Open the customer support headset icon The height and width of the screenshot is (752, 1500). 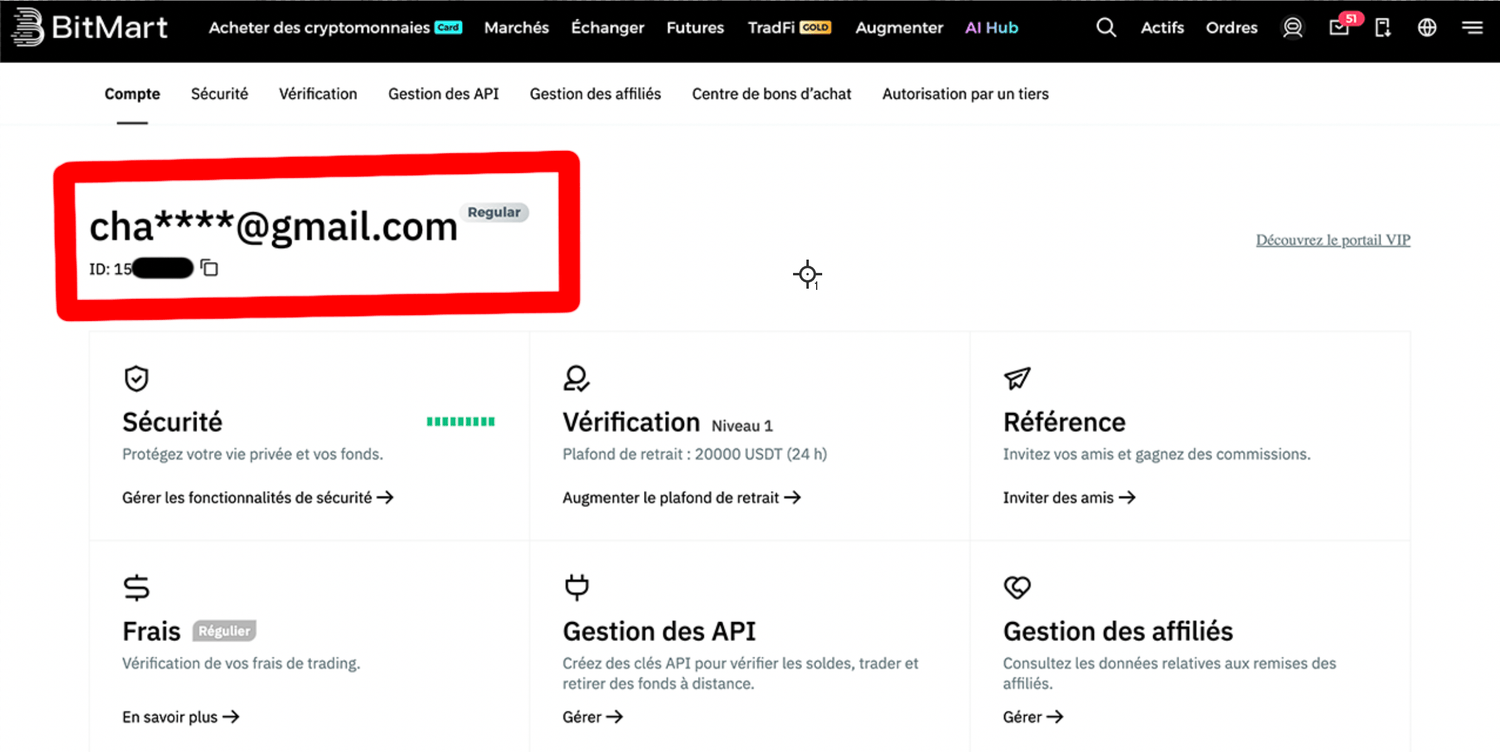(x=1293, y=28)
